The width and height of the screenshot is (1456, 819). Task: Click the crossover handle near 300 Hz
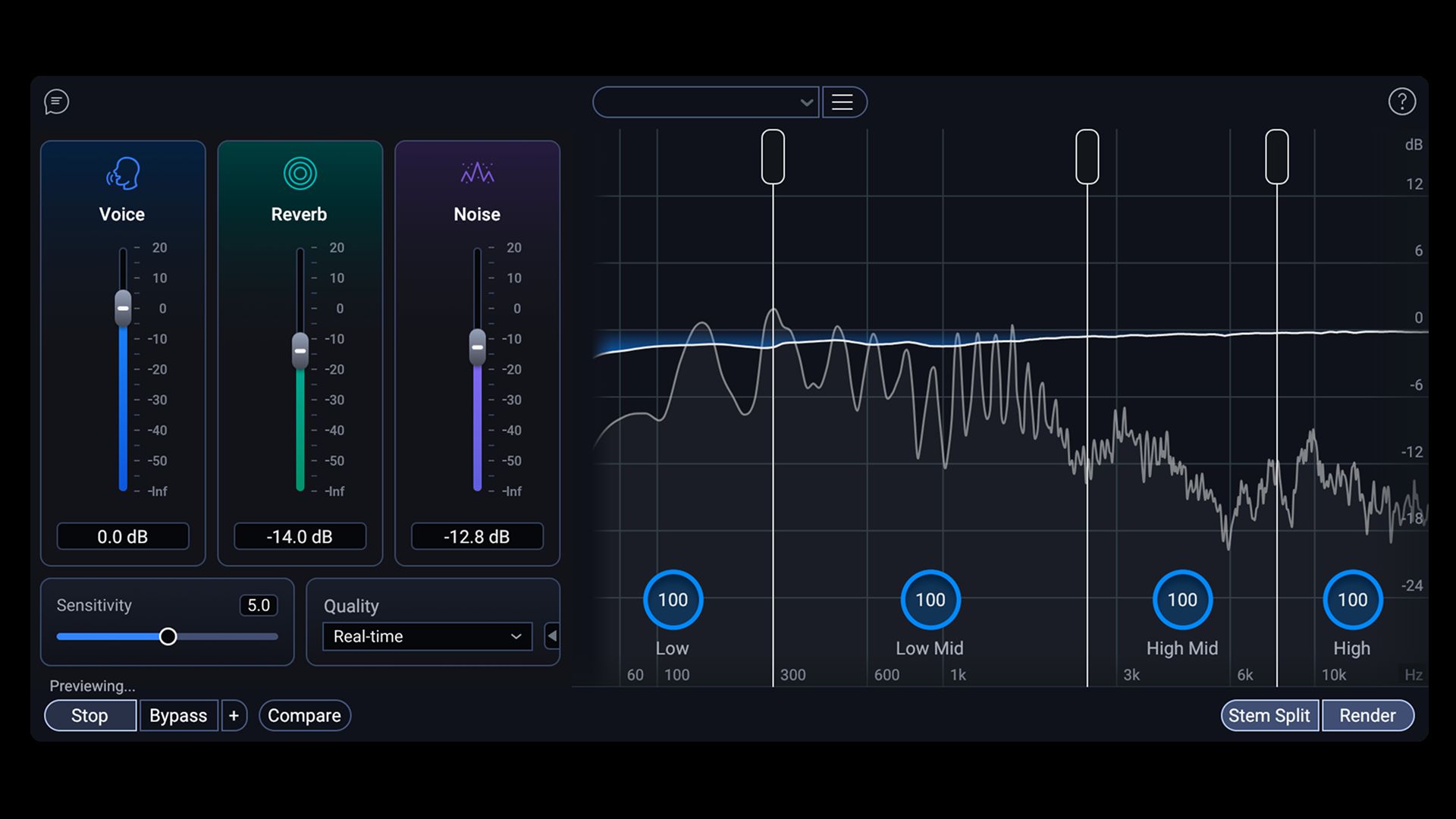[x=773, y=157]
